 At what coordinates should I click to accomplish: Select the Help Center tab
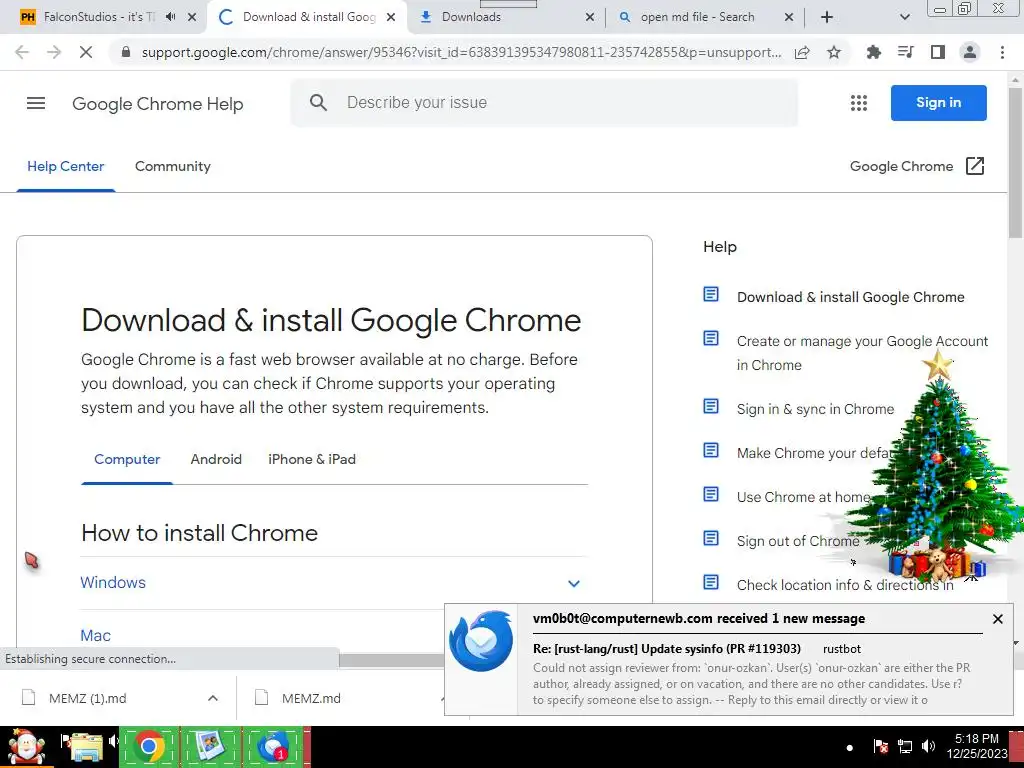(x=65, y=166)
